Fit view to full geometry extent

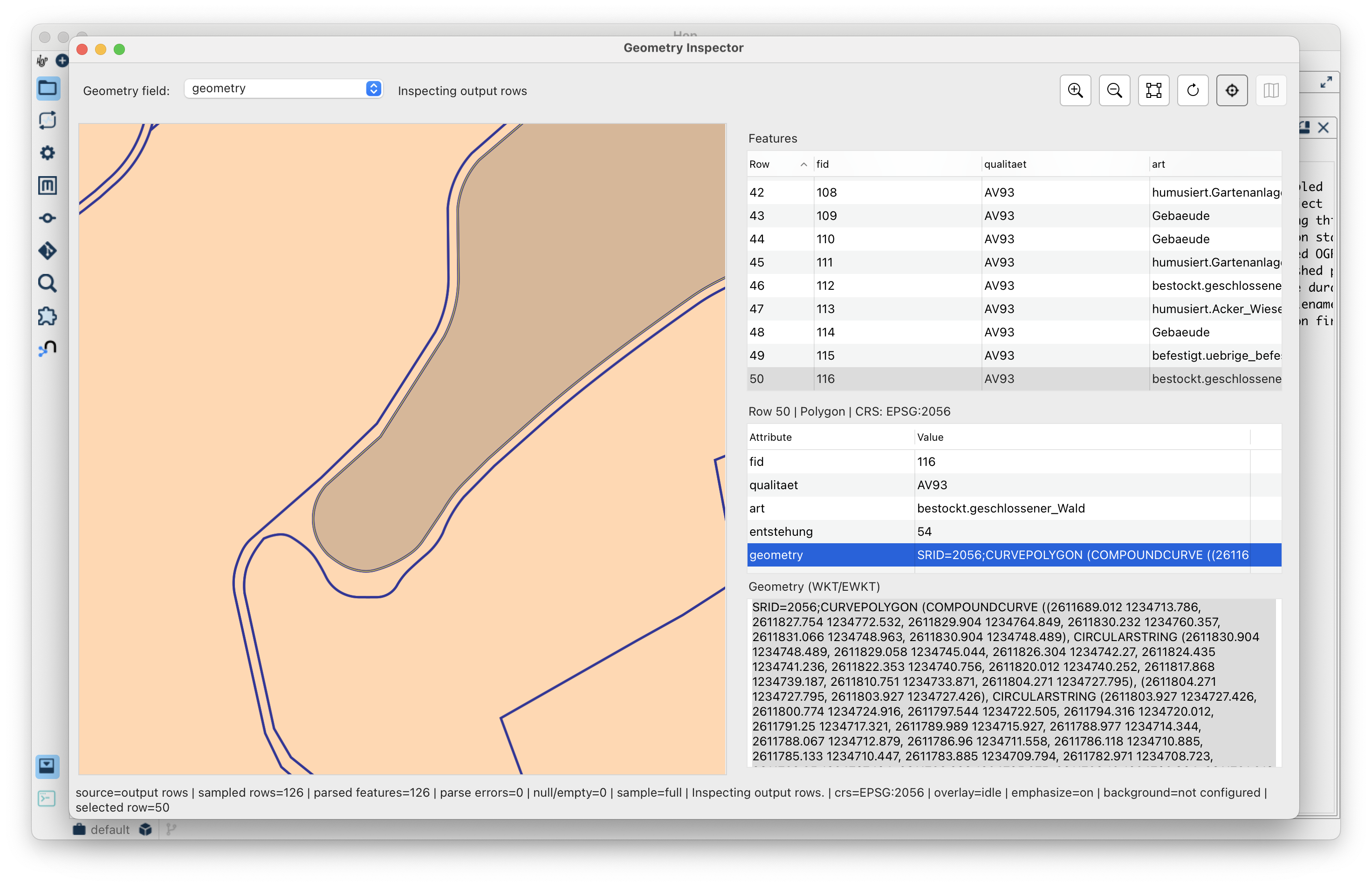[x=1153, y=90]
